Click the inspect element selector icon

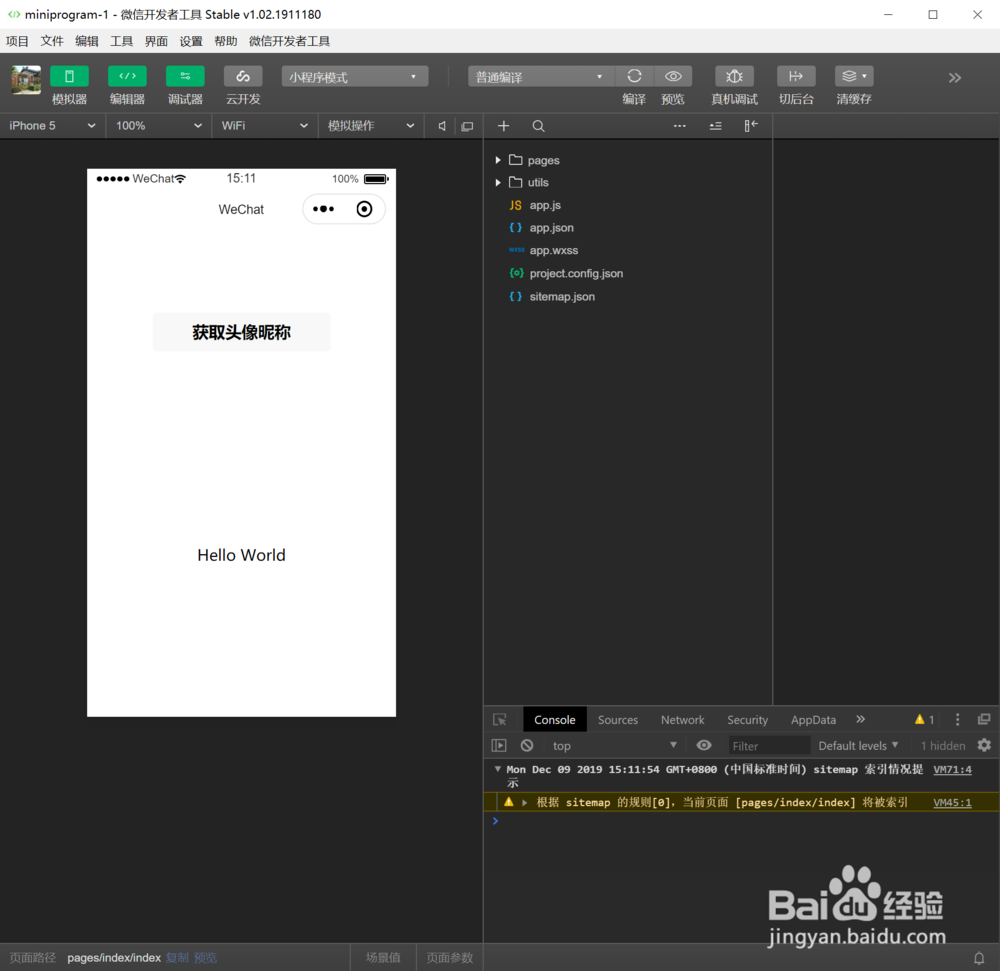(500, 720)
